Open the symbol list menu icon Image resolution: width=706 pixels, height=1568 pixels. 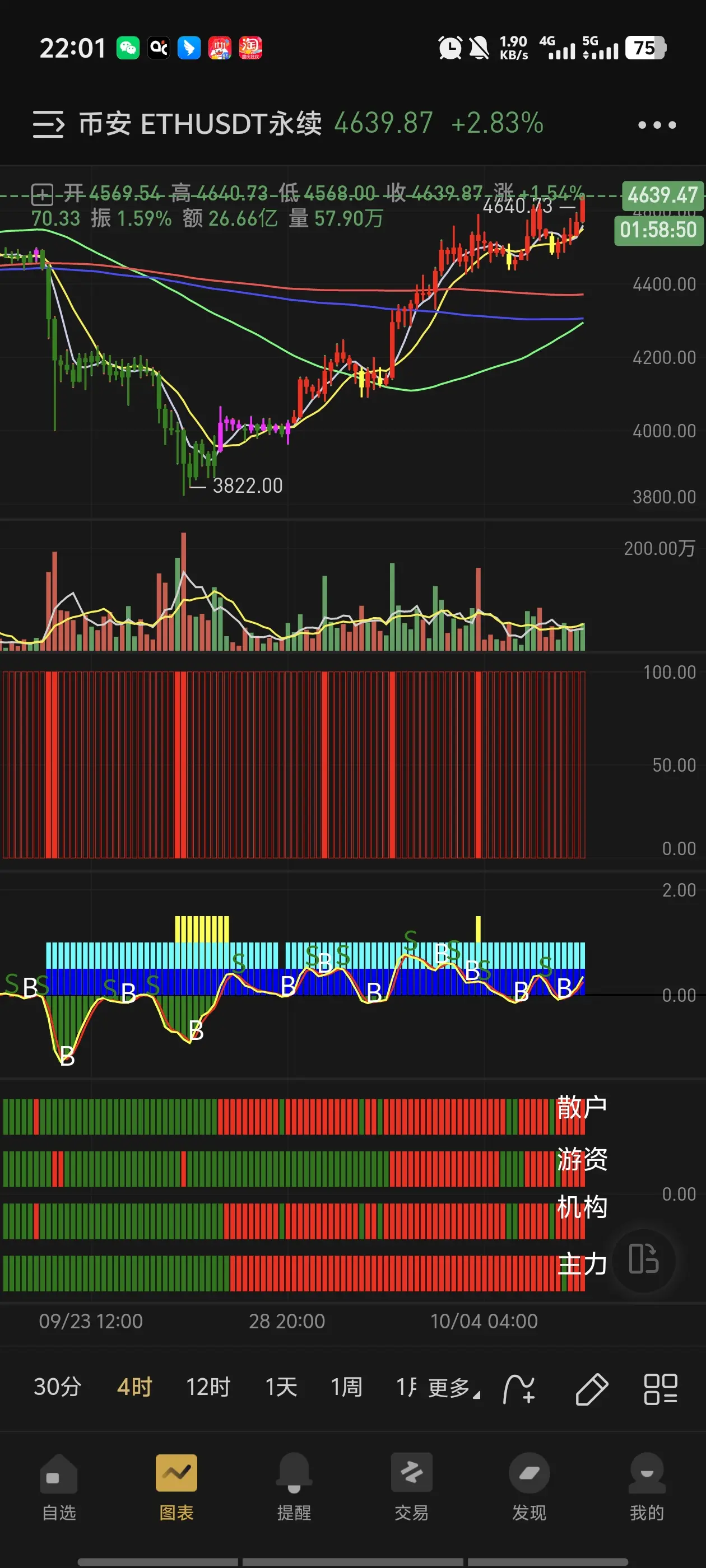pyautogui.click(x=48, y=124)
